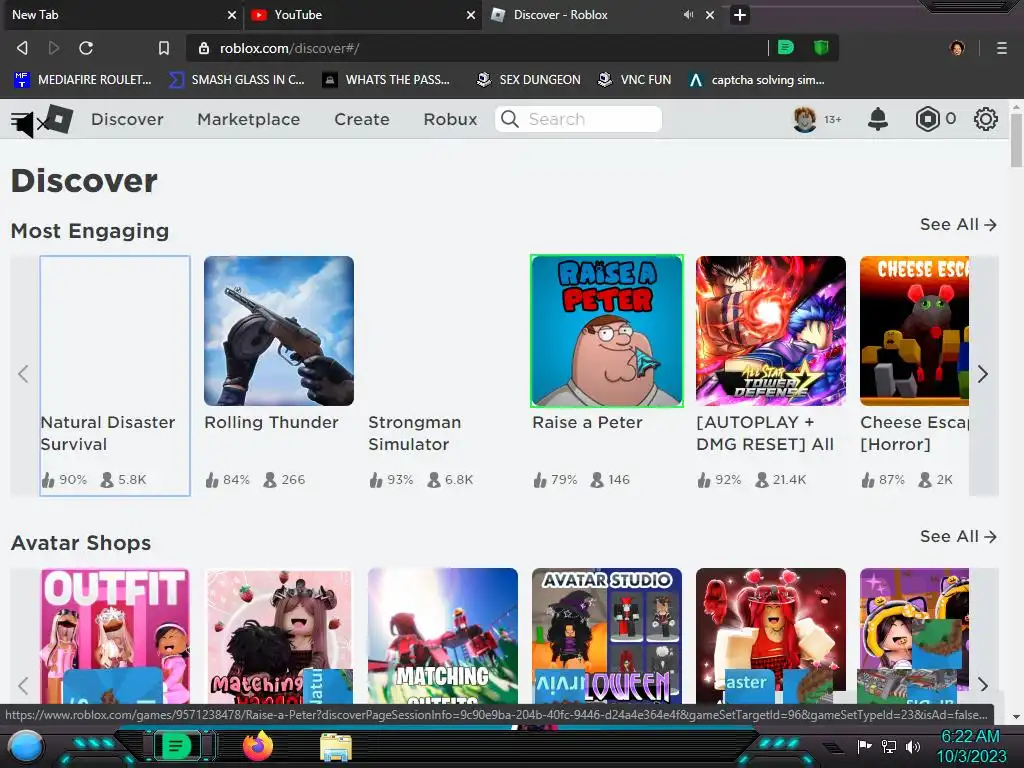Open Strongman Simulator game title
Screen dimensions: 1024x768
coord(415,433)
